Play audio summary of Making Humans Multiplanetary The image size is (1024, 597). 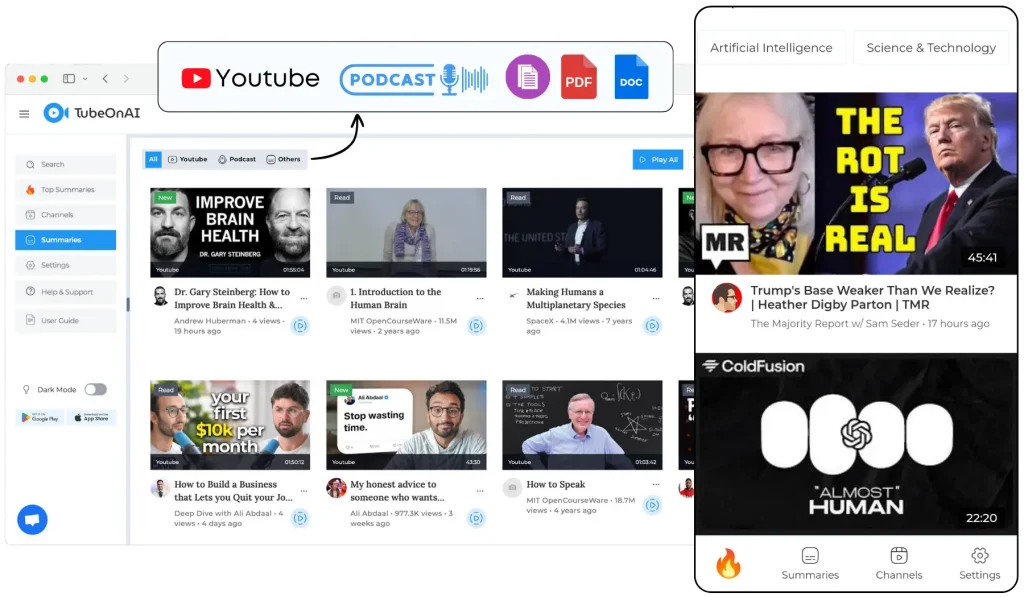(x=652, y=325)
